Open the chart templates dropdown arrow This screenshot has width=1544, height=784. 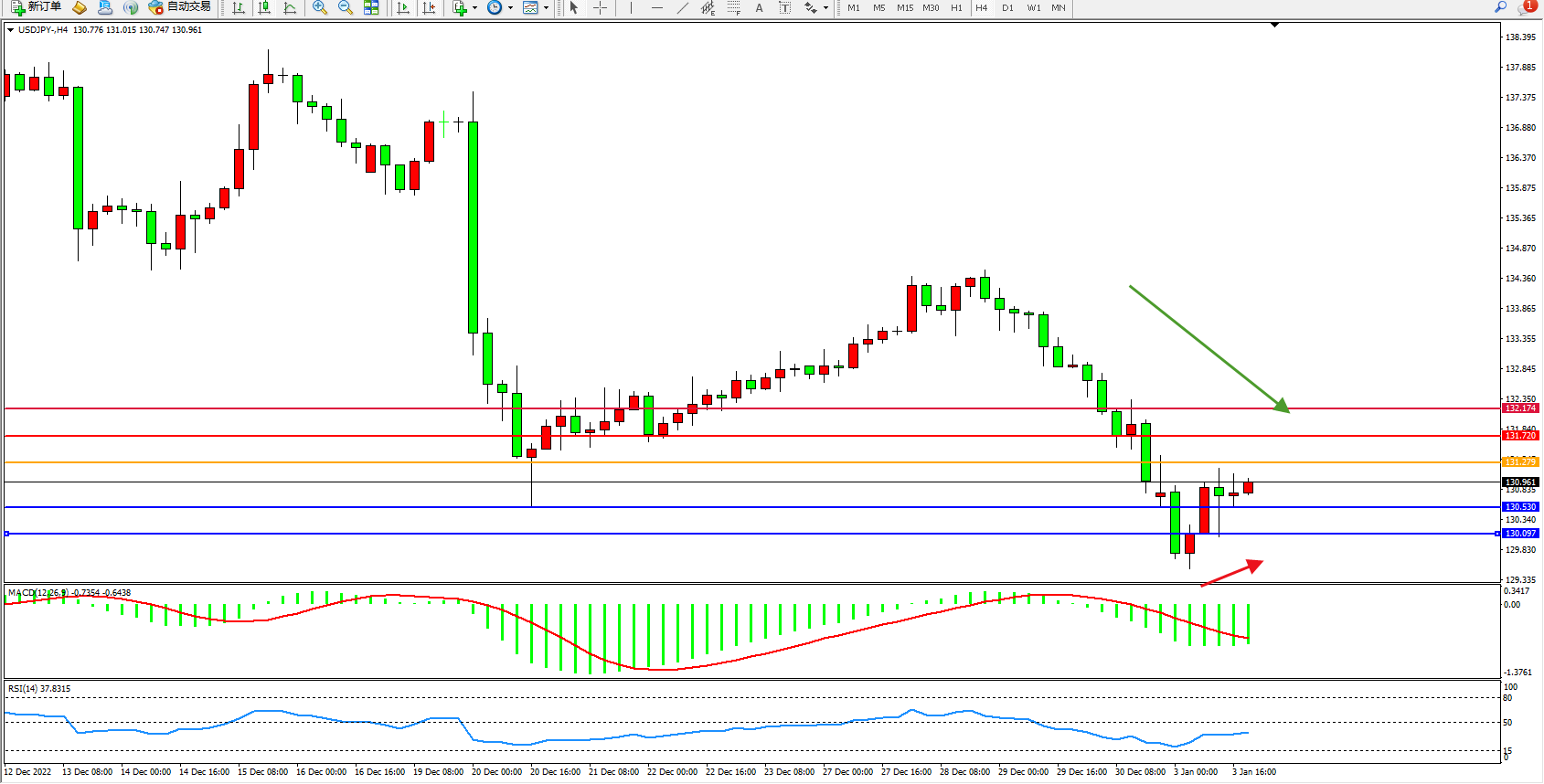click(x=546, y=7)
